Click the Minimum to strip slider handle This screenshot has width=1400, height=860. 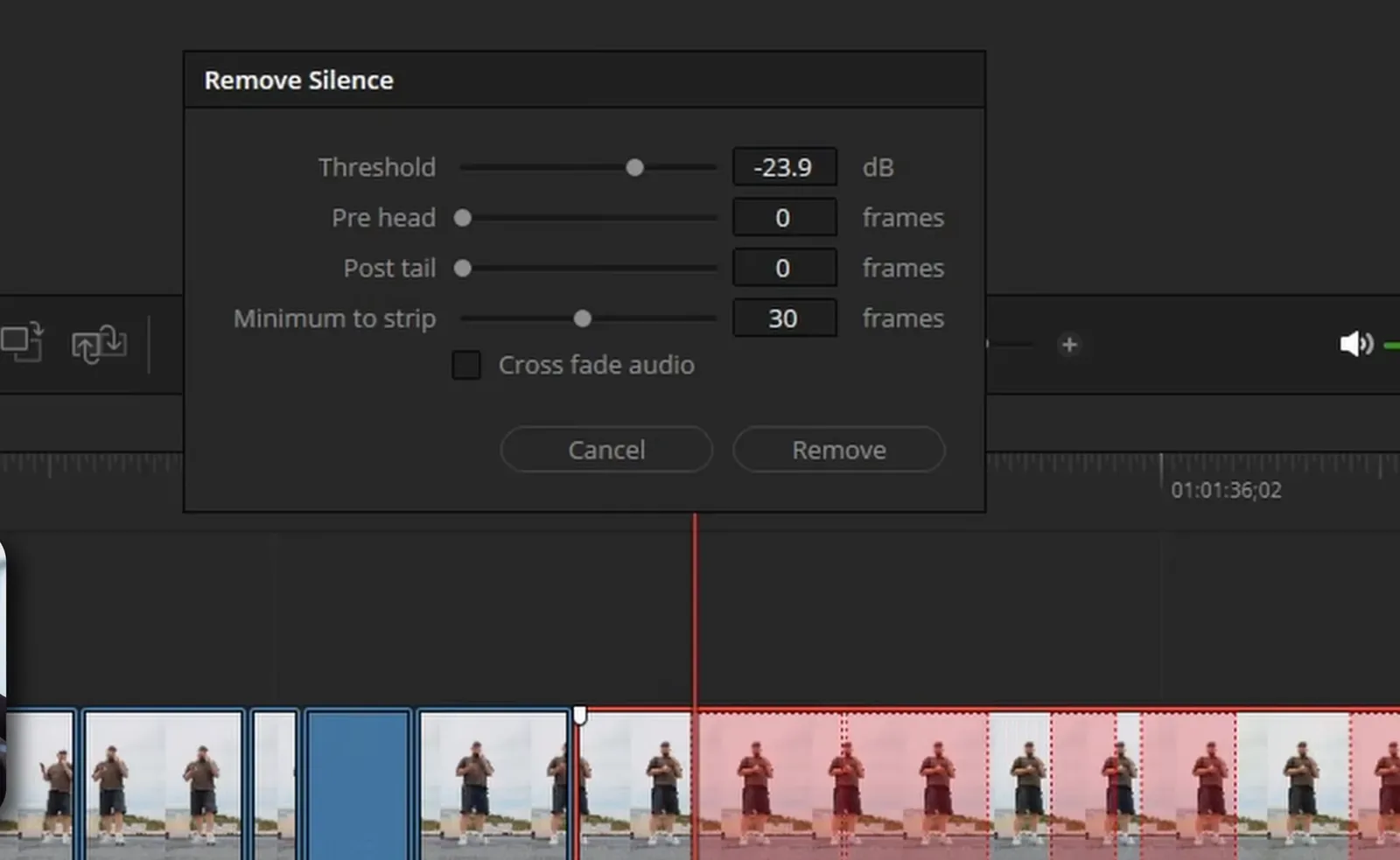pyautogui.click(x=582, y=318)
